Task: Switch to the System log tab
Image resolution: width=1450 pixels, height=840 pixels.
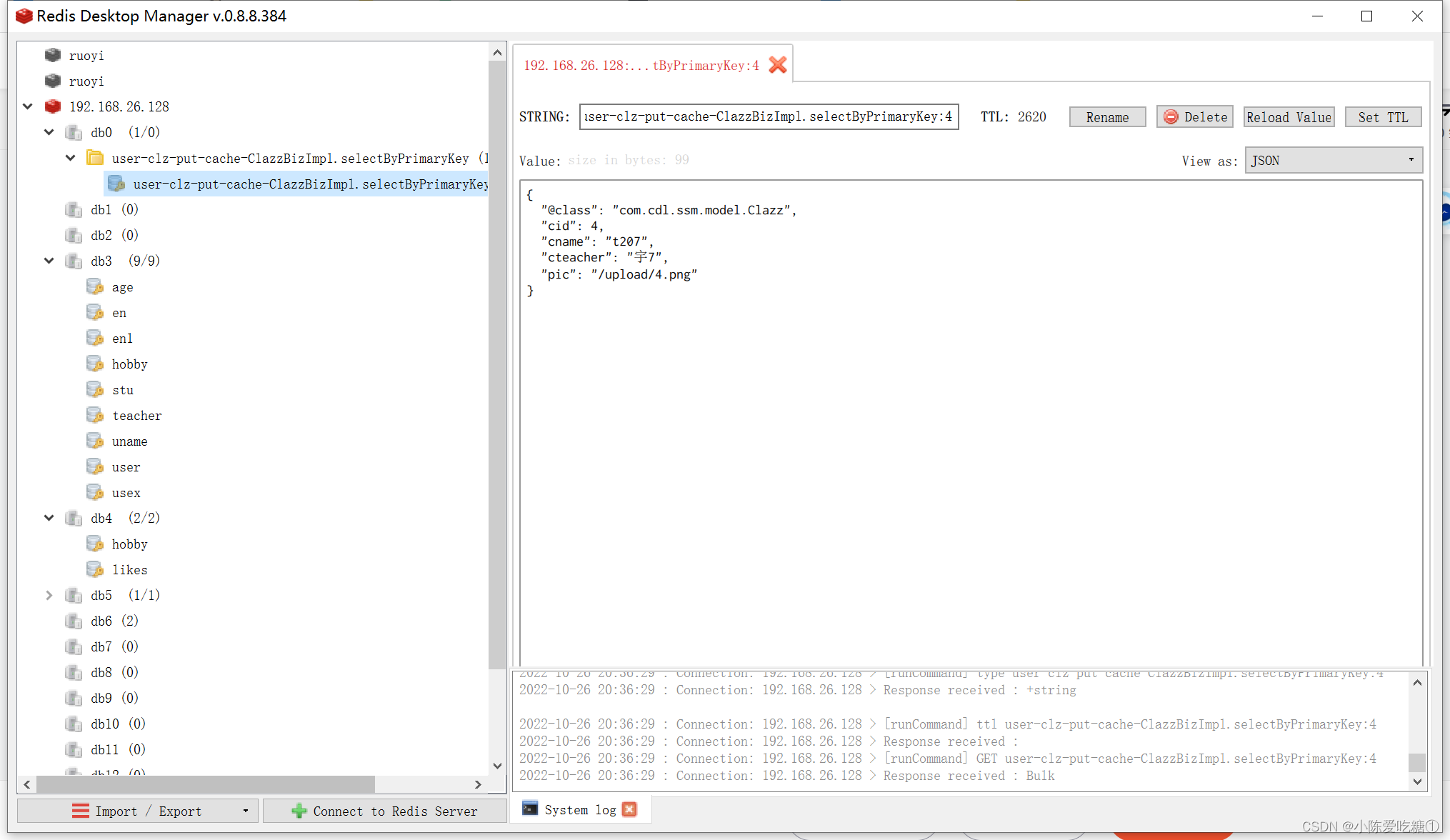Action: [x=579, y=809]
